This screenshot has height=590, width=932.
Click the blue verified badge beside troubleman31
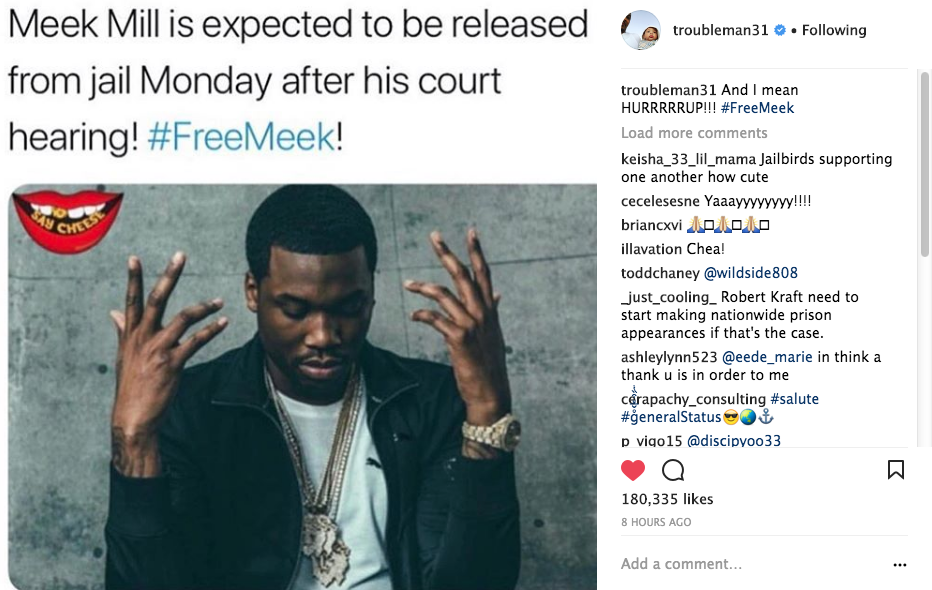click(x=780, y=30)
